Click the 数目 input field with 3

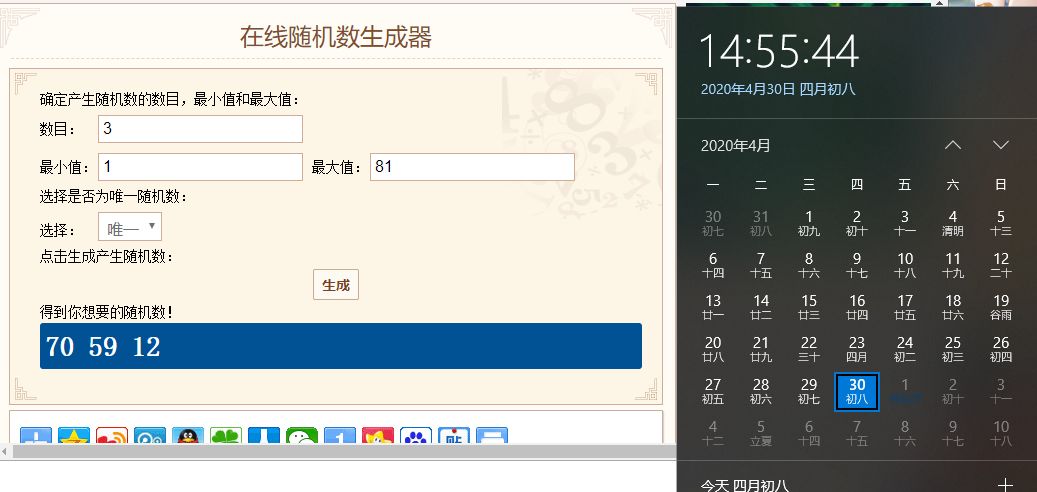point(200,129)
